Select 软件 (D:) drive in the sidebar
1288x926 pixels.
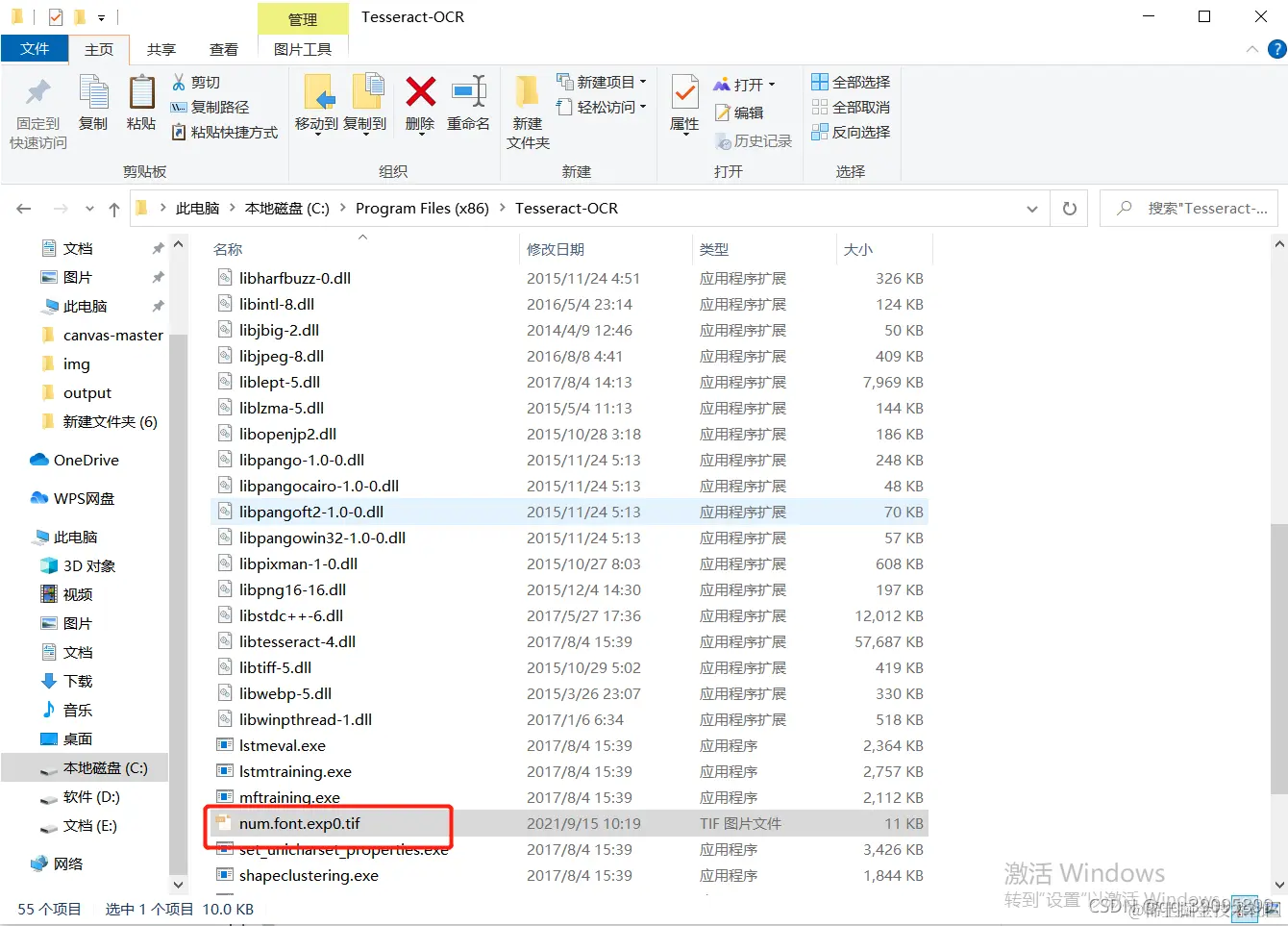(x=80, y=797)
